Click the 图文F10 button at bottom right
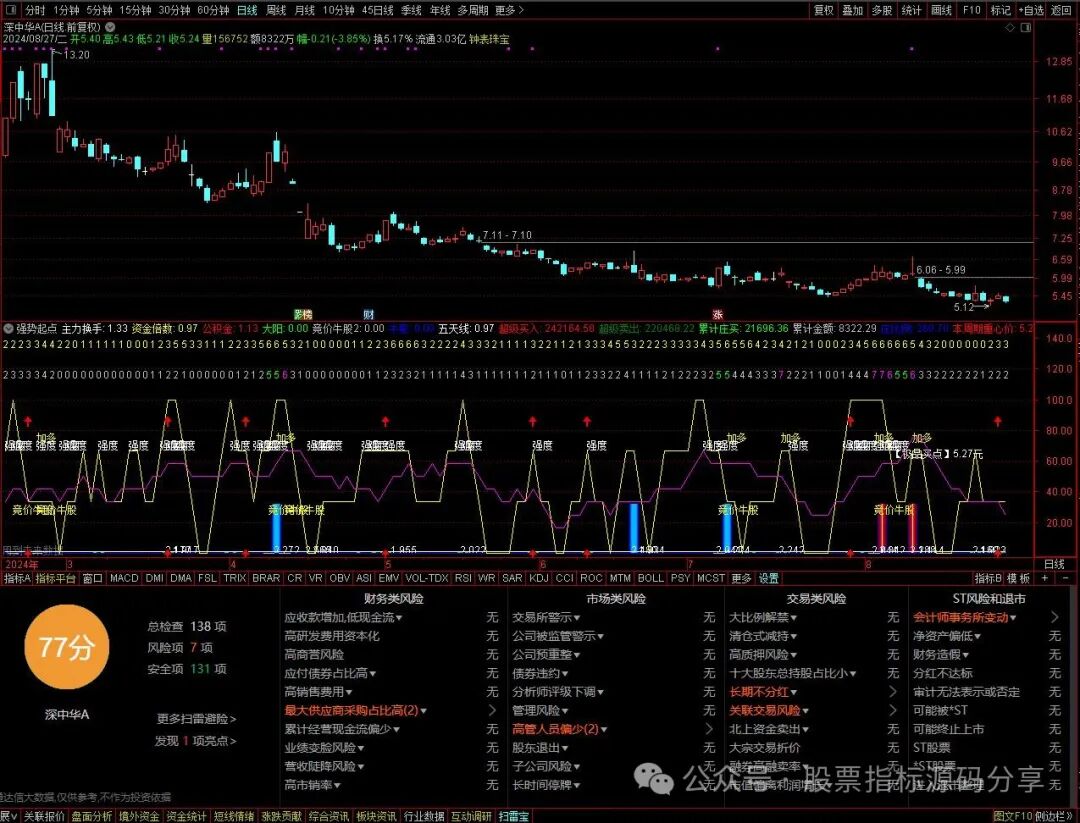This screenshot has height=823, width=1080. coord(1012,816)
